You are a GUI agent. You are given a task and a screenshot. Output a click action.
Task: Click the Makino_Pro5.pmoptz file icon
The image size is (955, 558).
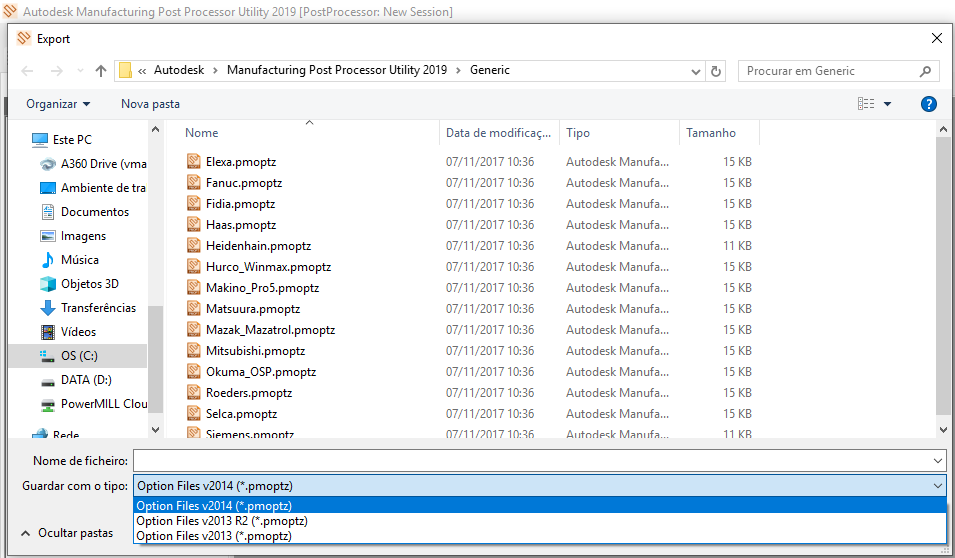[x=194, y=288]
